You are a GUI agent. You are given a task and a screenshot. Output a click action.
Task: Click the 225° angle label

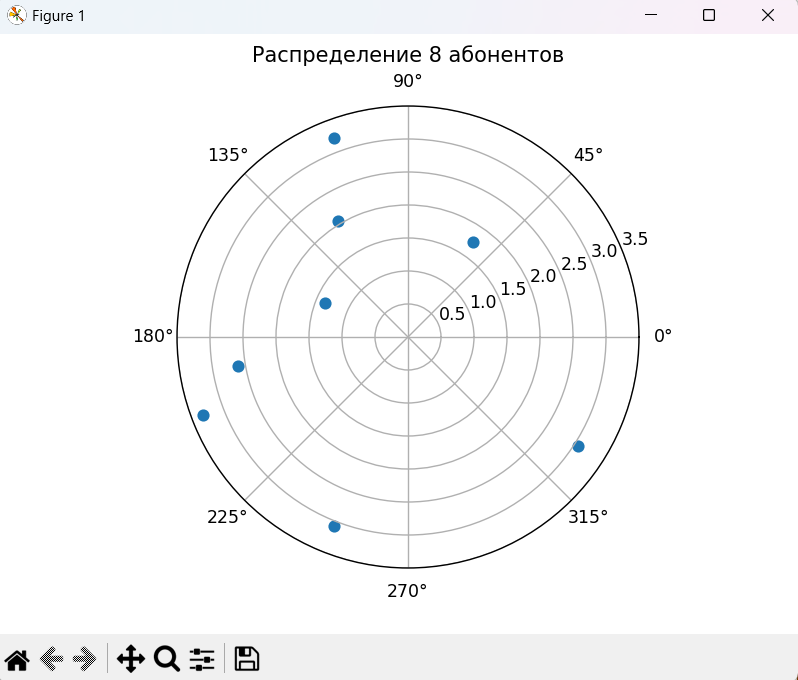pos(227,517)
